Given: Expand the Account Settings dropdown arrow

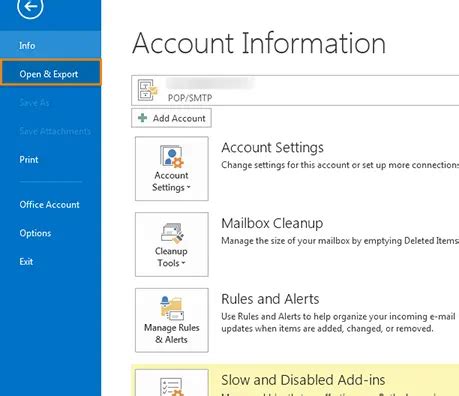Looking at the screenshot, I should coord(189,187).
